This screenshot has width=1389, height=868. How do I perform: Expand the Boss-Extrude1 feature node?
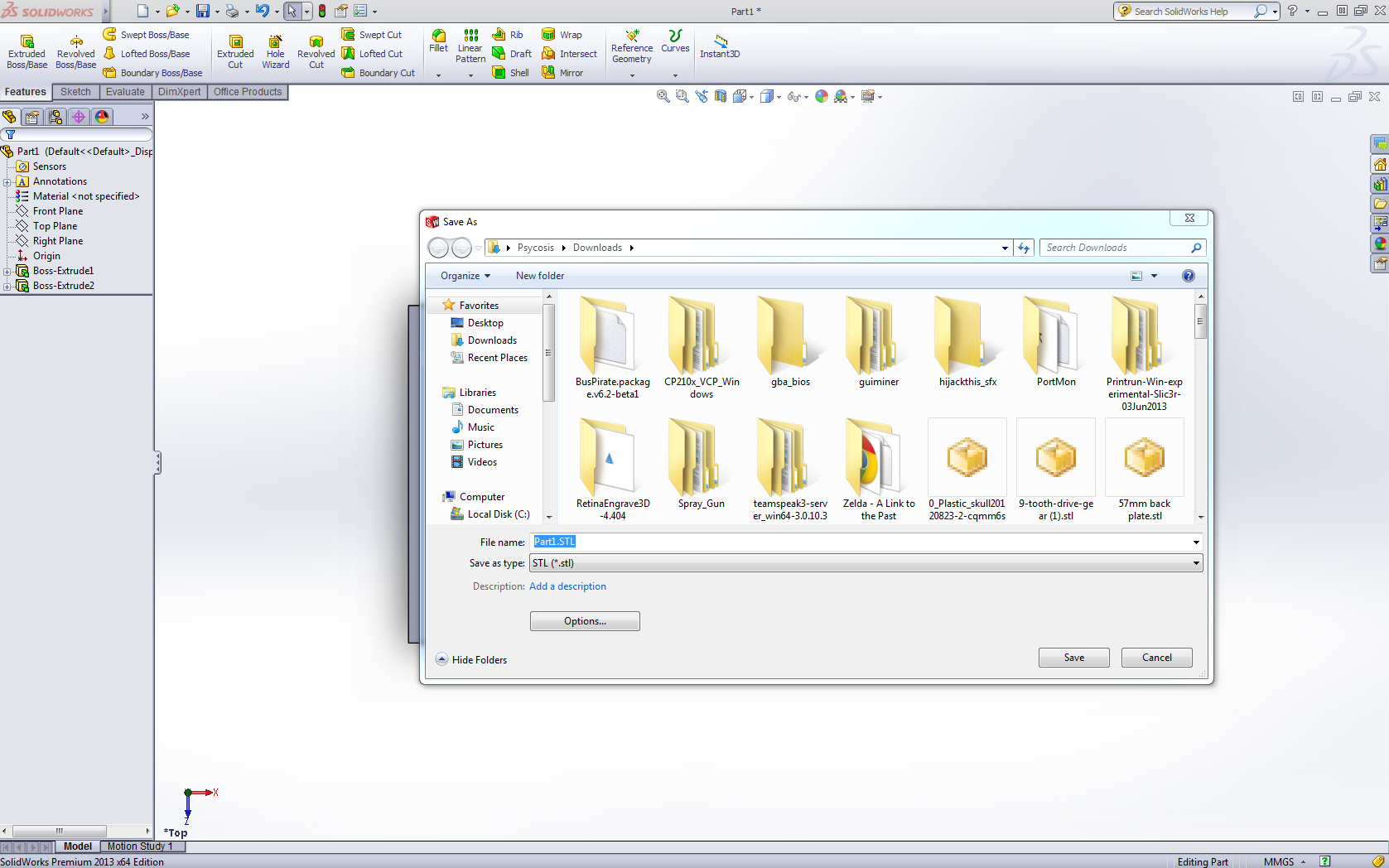7,271
